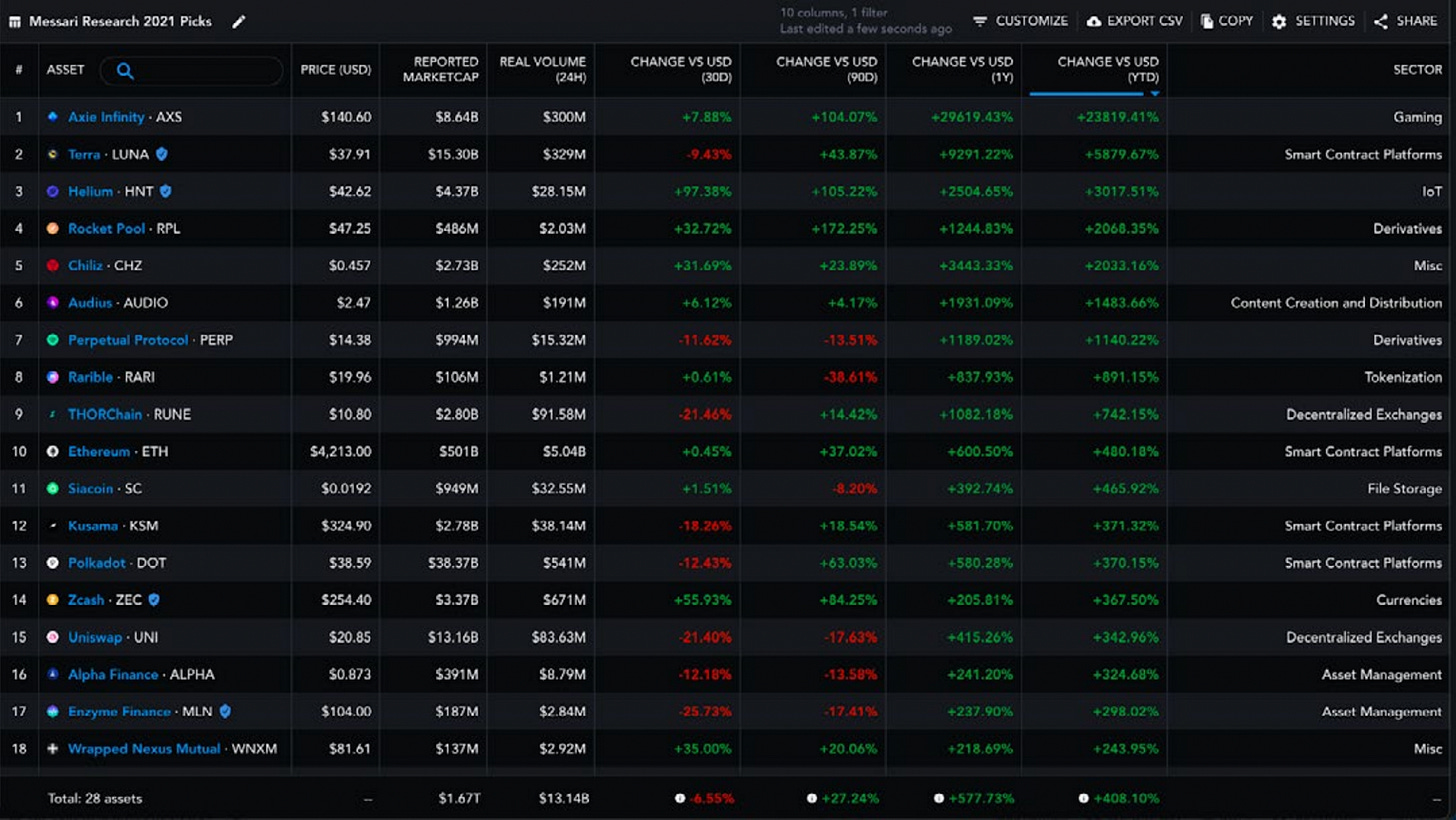This screenshot has height=820, width=1456.
Task: Open the Axie Infinity asset link
Action: (106, 117)
